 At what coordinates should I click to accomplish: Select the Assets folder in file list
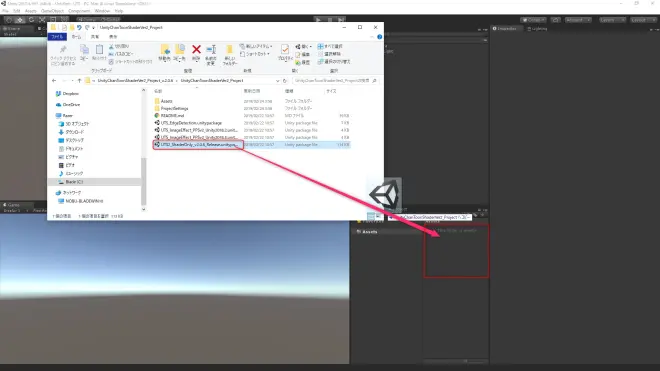pos(167,101)
